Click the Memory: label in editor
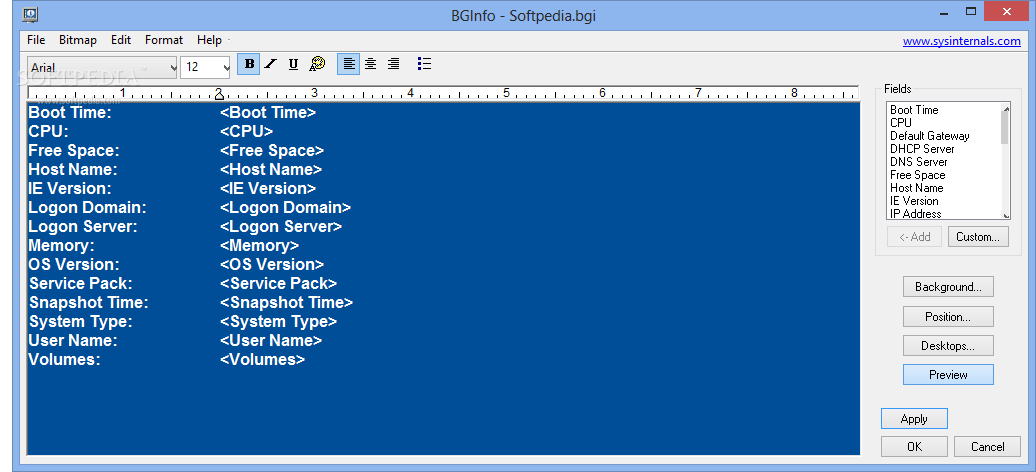This screenshot has height=472, width=1036. click(x=61, y=246)
